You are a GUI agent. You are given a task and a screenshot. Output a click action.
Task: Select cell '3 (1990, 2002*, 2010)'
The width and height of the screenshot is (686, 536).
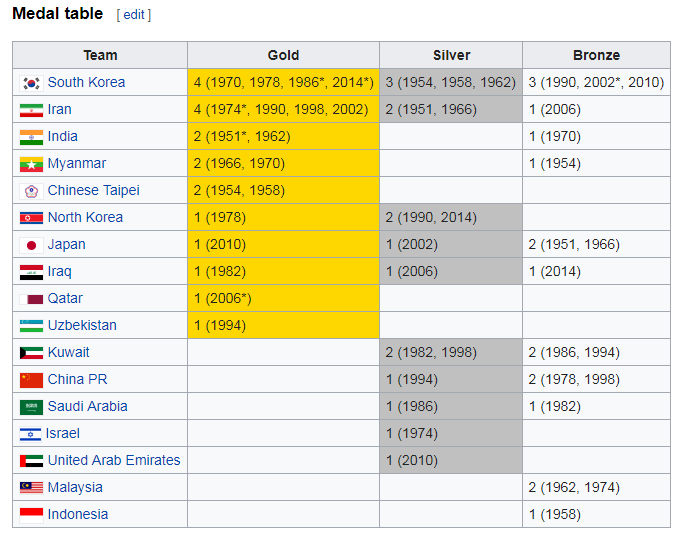pos(596,82)
